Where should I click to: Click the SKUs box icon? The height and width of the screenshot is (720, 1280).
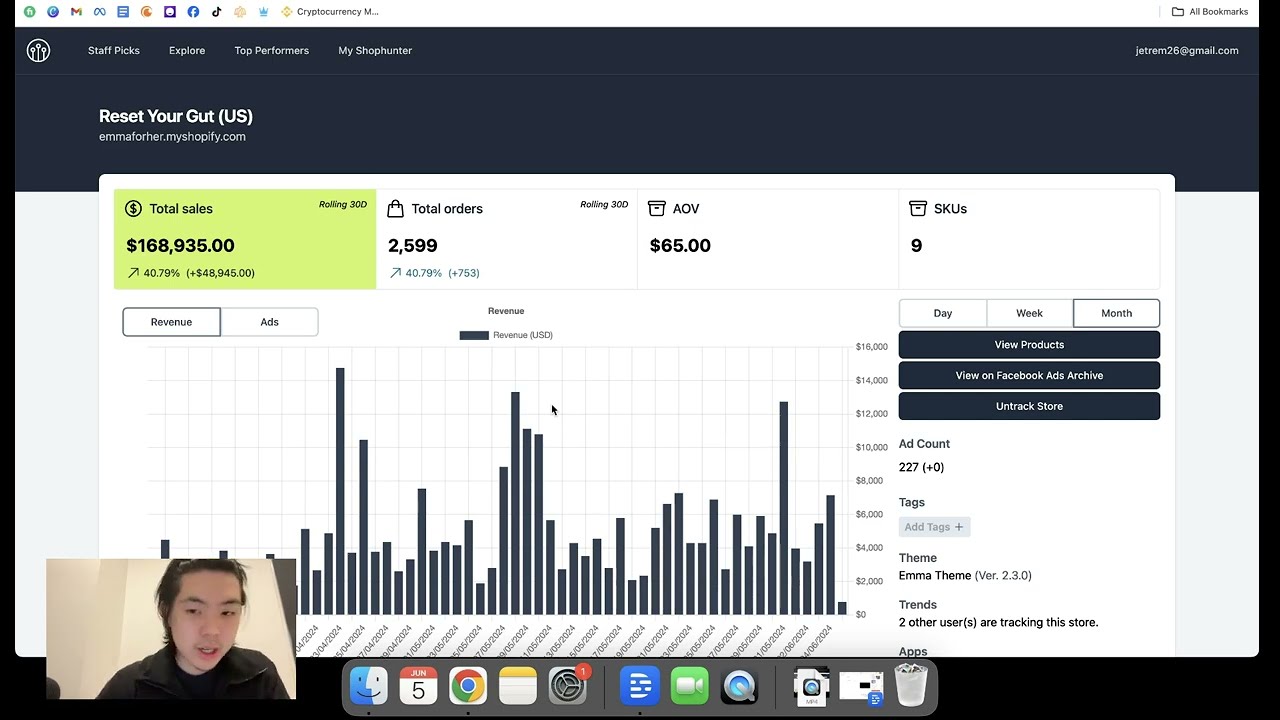point(918,208)
